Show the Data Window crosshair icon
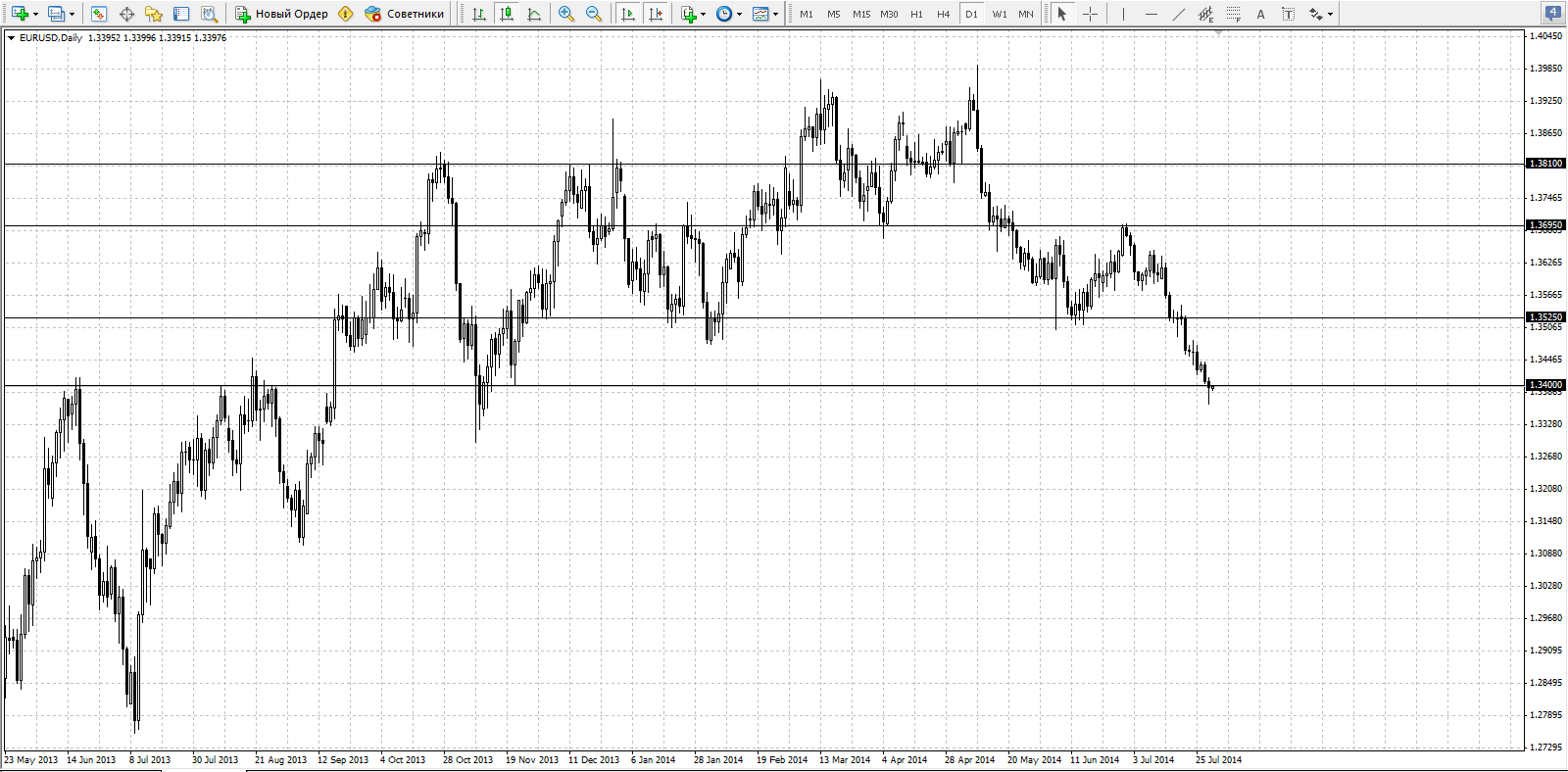Screen dimensions: 1568x772 [126, 14]
